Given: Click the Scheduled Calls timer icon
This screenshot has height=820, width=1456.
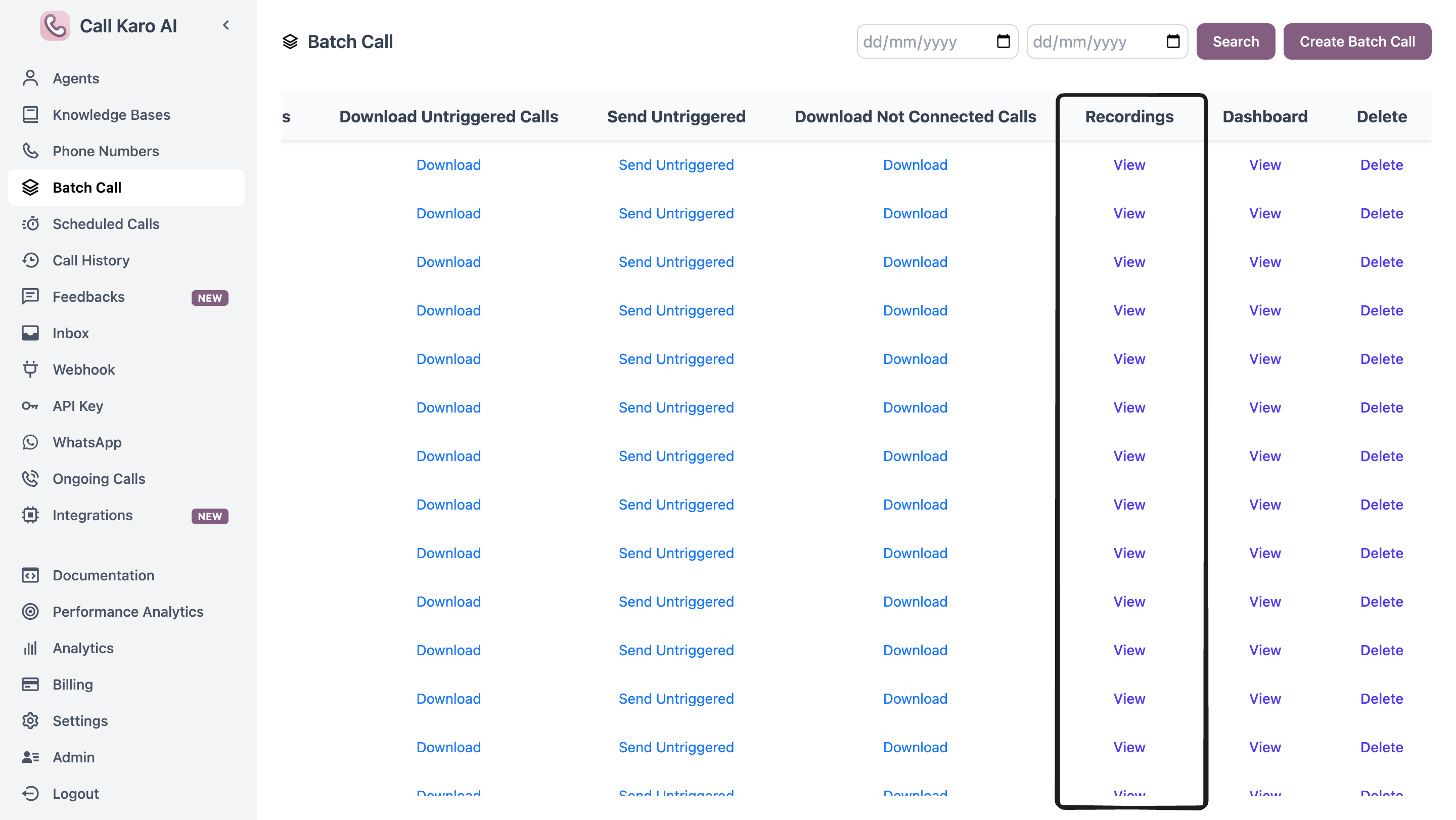Looking at the screenshot, I should click(x=30, y=224).
